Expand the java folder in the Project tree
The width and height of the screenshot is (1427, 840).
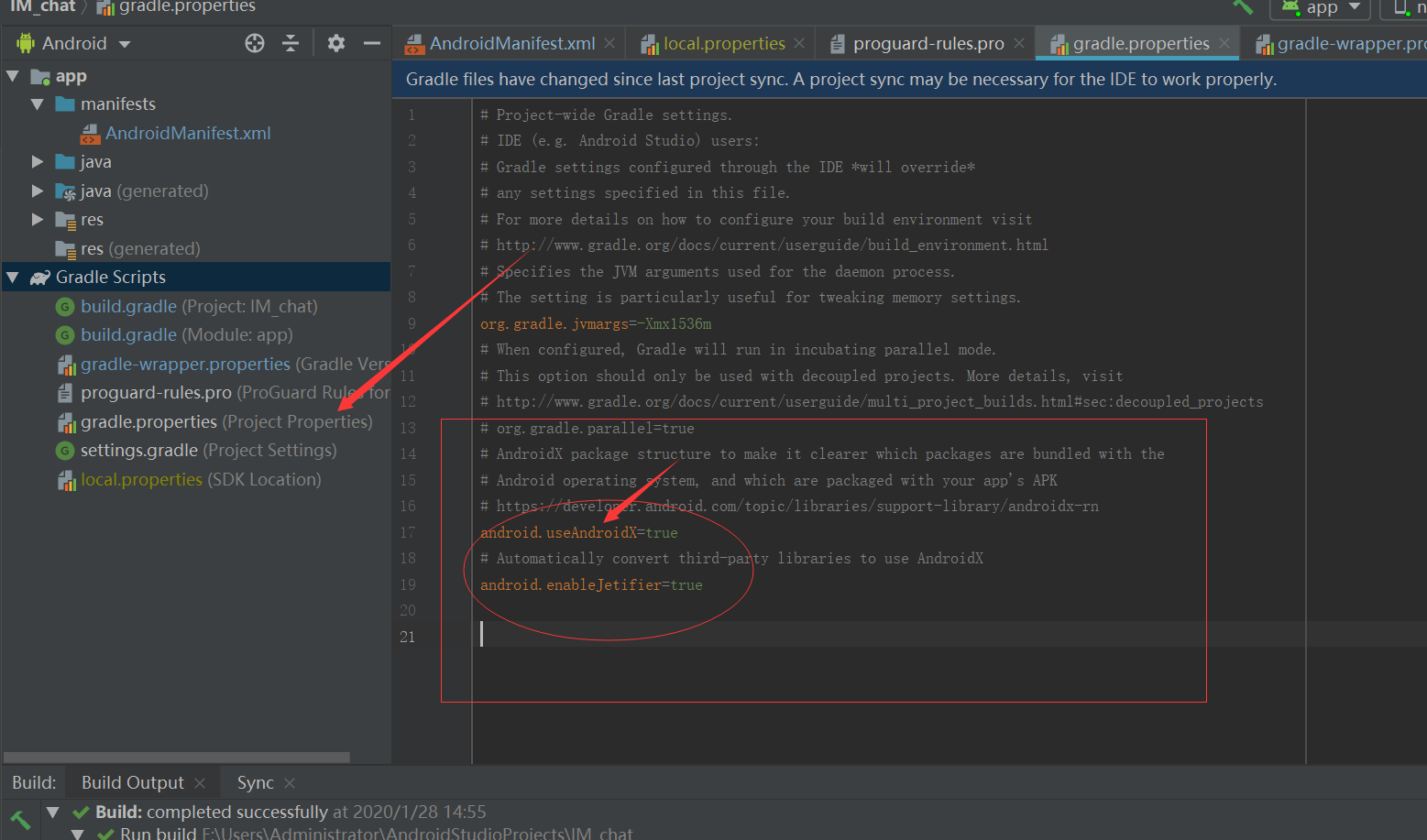point(37,161)
